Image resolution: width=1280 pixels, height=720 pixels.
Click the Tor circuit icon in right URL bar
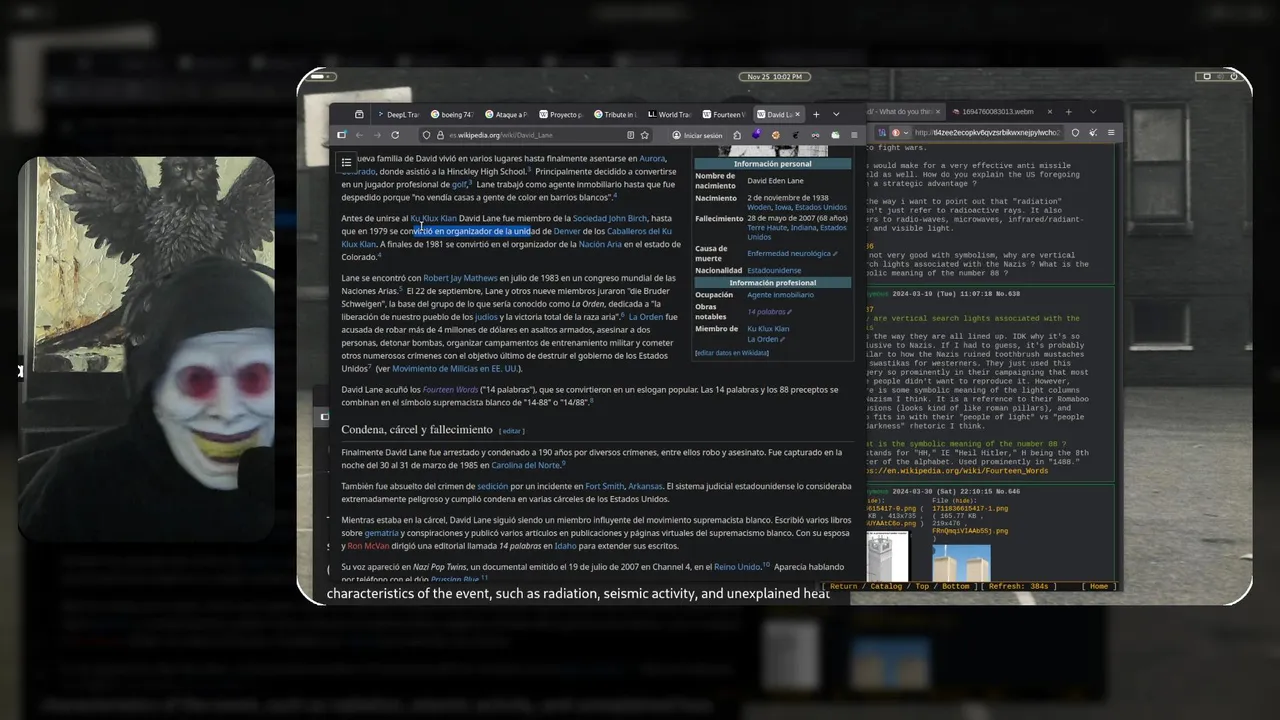[882, 132]
